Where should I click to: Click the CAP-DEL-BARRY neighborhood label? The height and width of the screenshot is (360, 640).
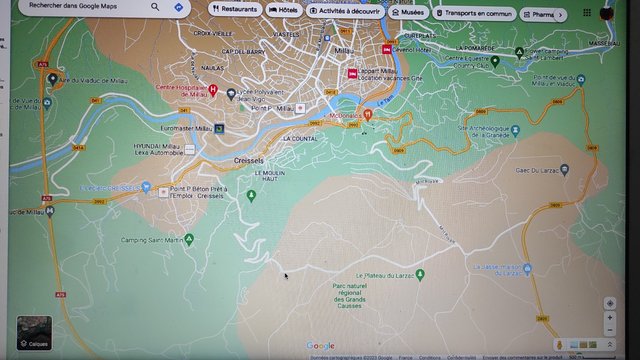click(243, 51)
